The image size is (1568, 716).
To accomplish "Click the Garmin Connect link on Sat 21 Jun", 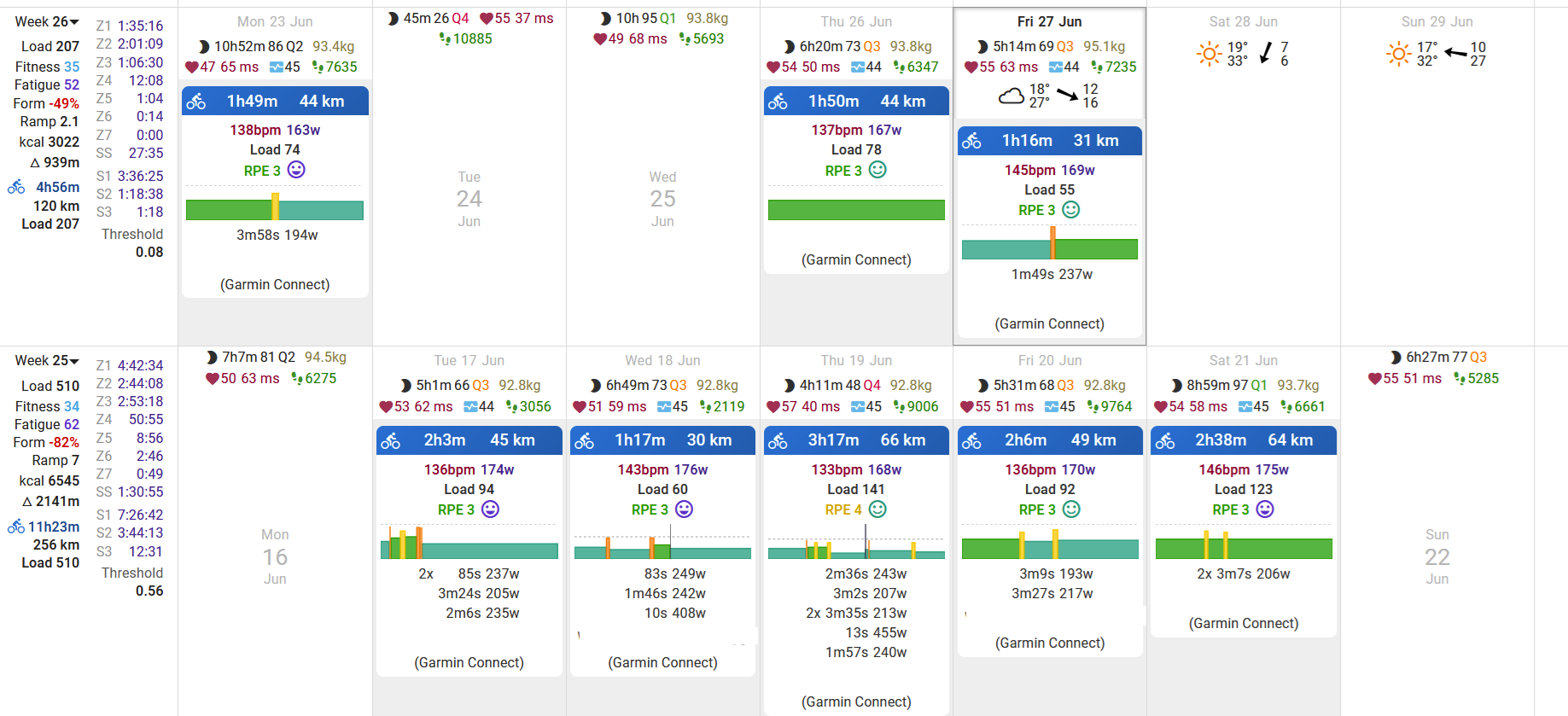I will 1243,624.
